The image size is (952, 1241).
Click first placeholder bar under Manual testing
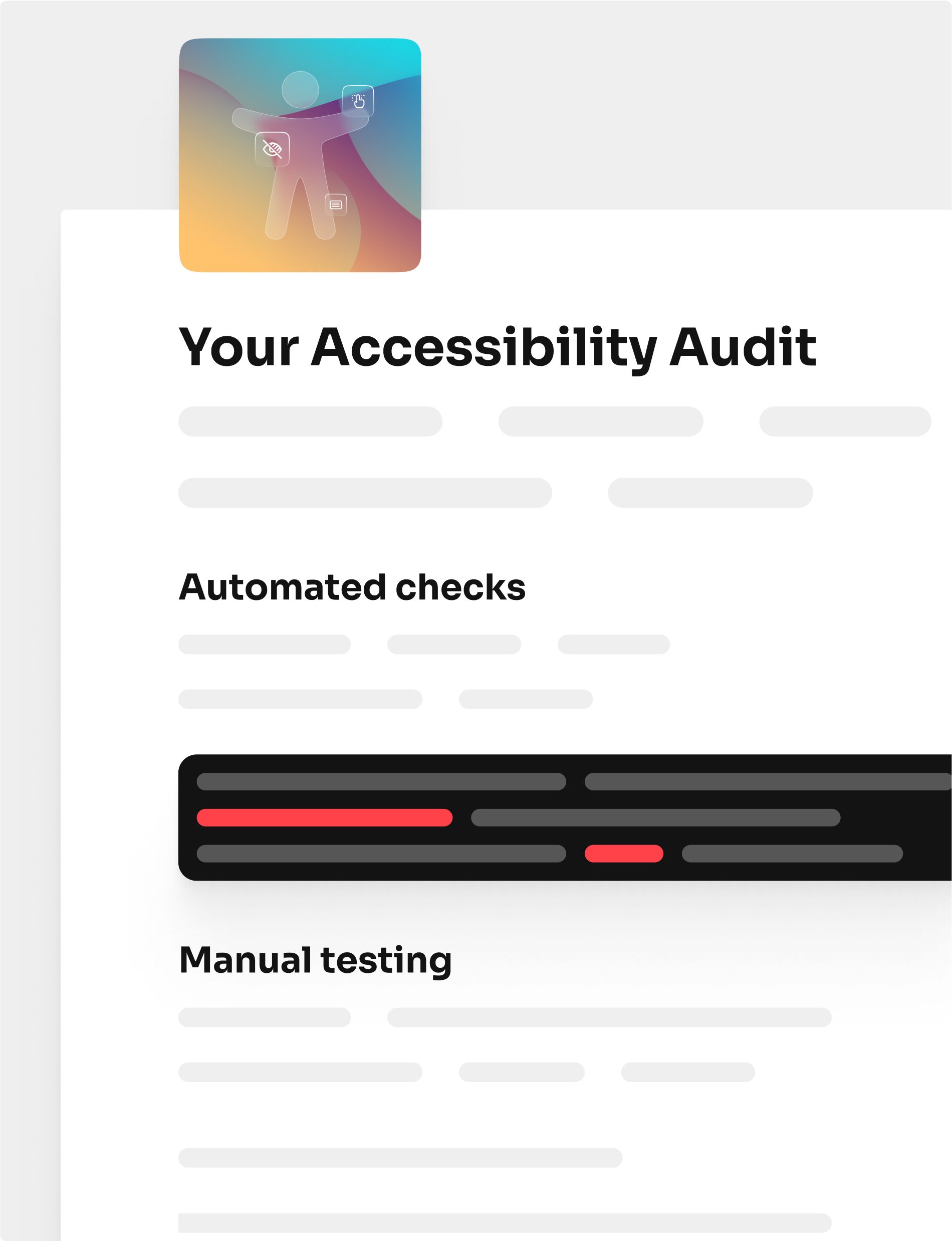(264, 1017)
